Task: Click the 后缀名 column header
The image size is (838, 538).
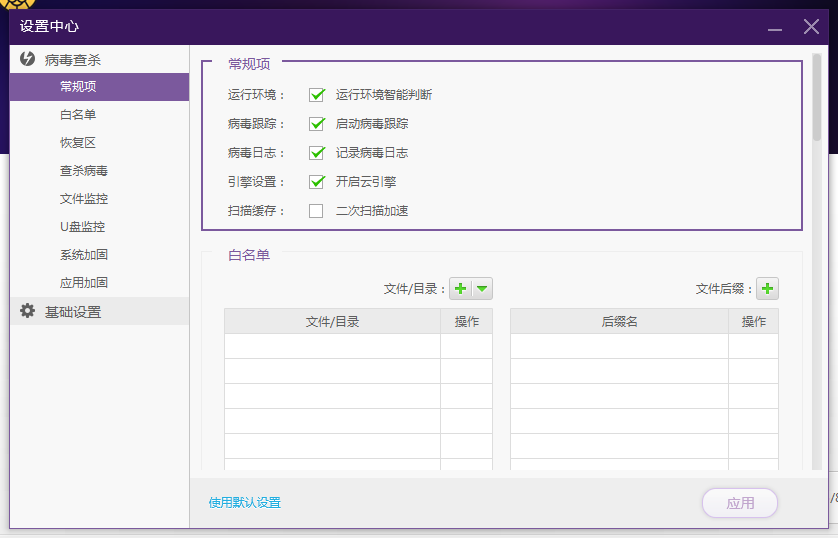Action: 619,321
